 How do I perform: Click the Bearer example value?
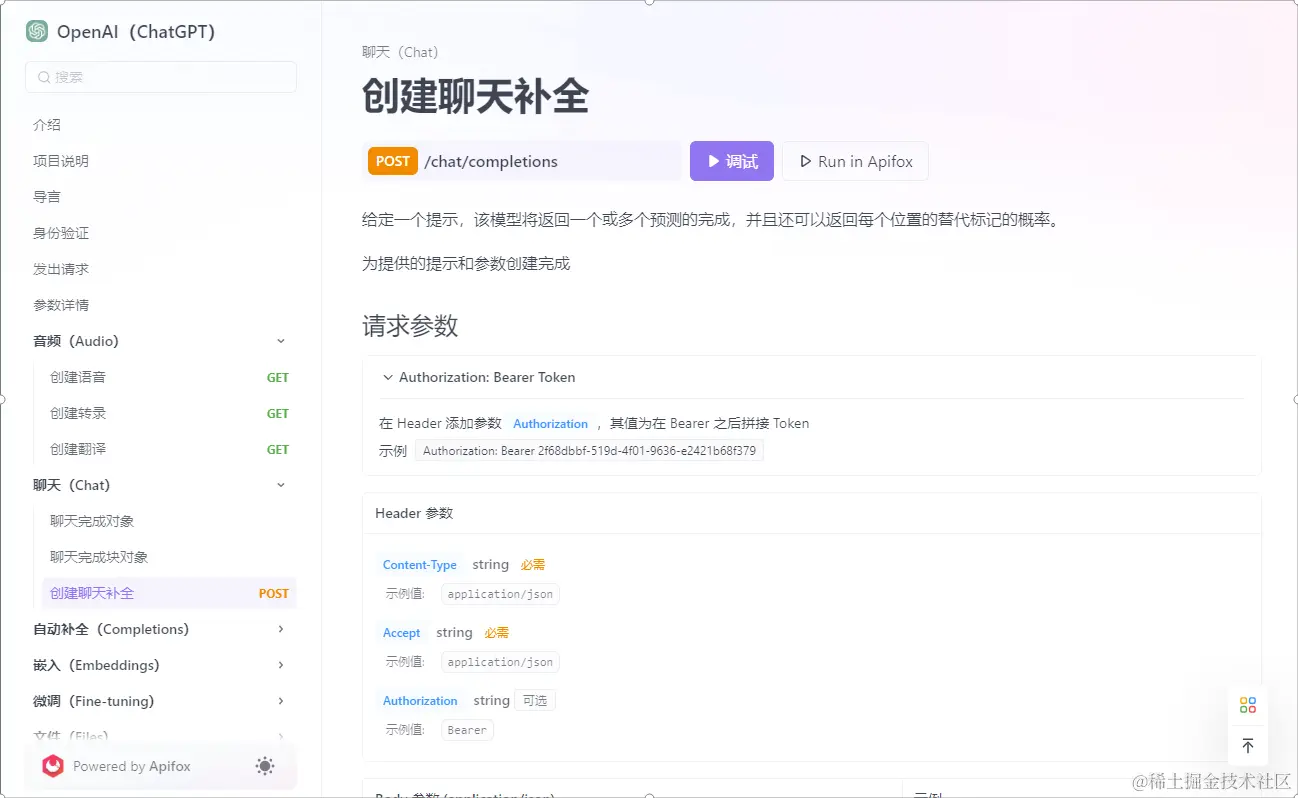point(467,730)
